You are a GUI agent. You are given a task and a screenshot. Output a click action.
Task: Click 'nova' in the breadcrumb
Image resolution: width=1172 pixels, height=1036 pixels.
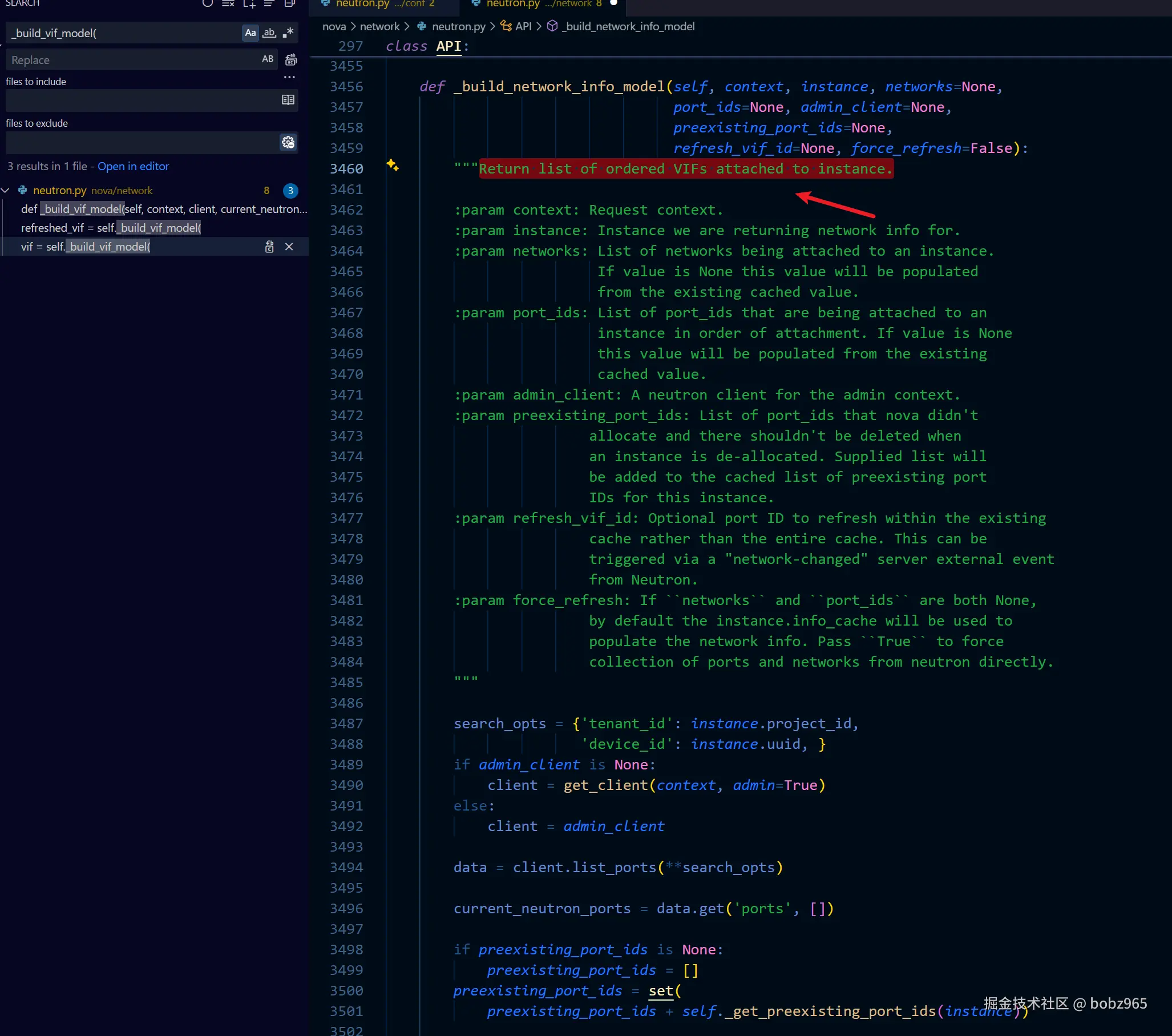[334, 26]
